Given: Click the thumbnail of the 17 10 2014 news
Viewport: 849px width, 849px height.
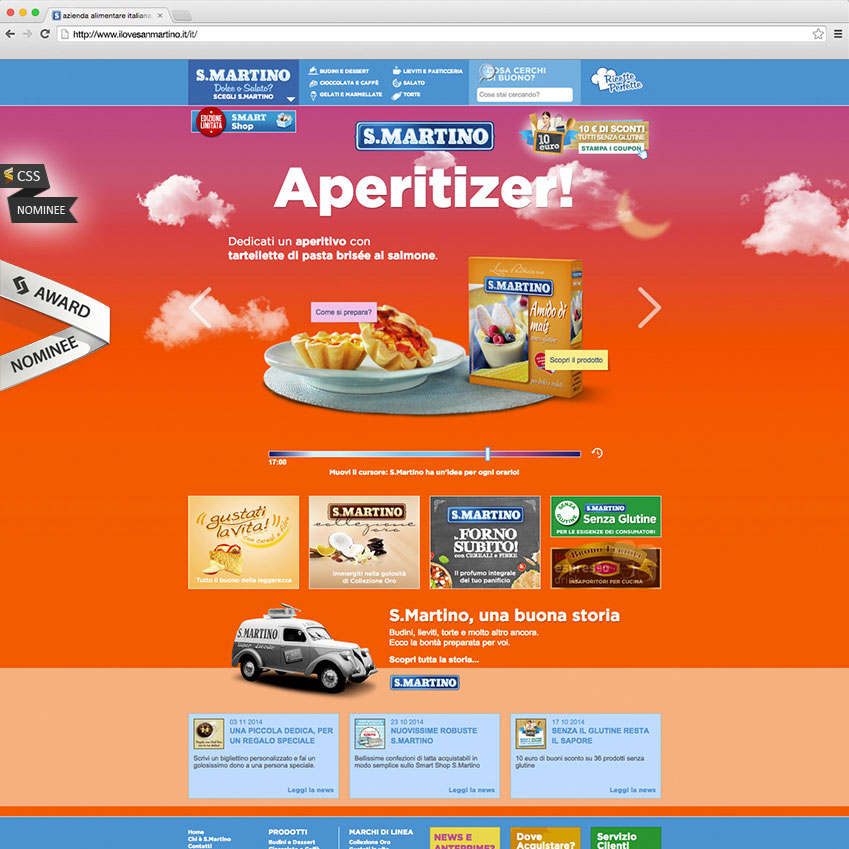Looking at the screenshot, I should (531, 734).
